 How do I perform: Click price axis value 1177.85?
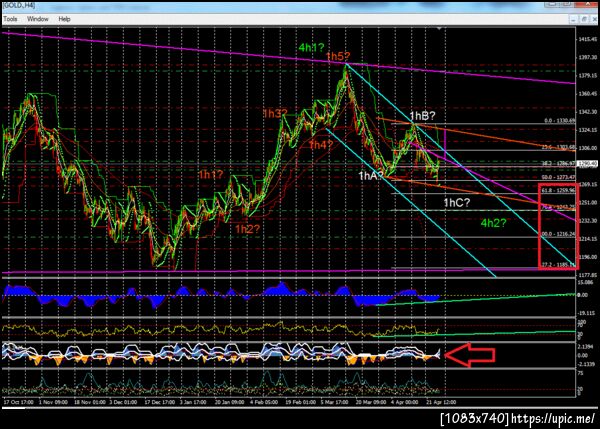[x=588, y=275]
